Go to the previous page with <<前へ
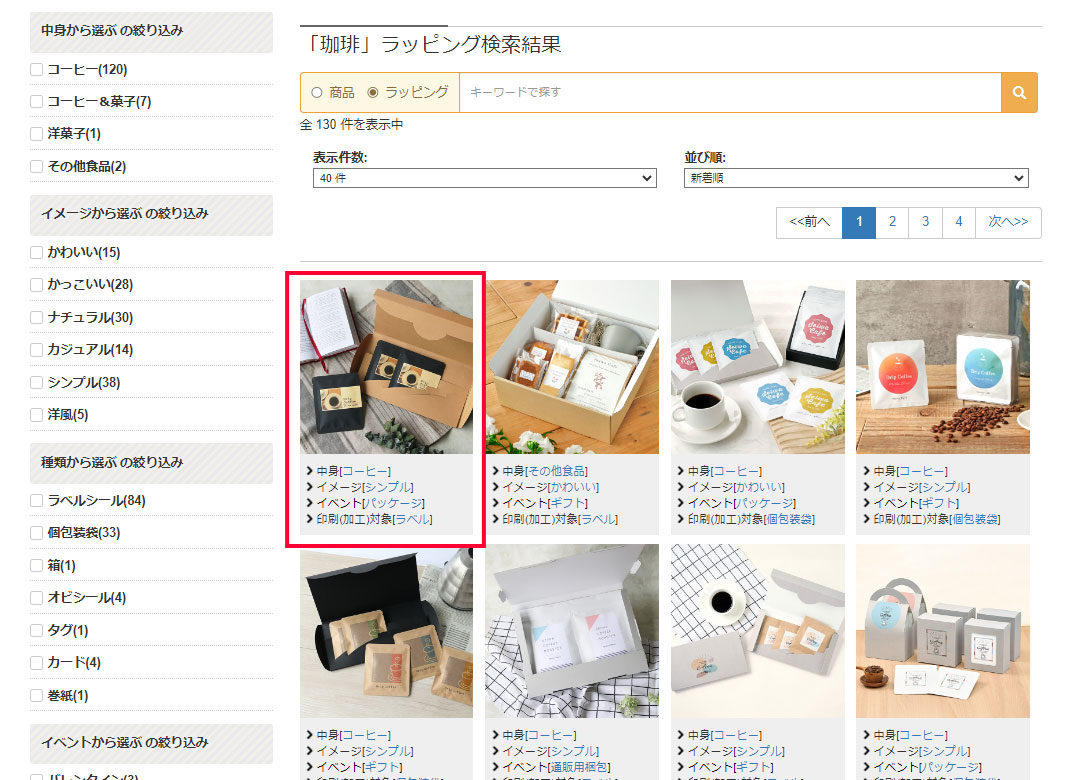The width and height of the screenshot is (1080, 780). coord(809,222)
